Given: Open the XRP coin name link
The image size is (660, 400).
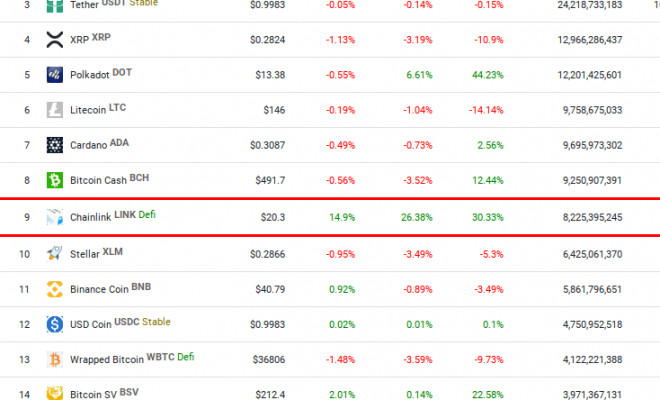Looking at the screenshot, I should (79, 40).
